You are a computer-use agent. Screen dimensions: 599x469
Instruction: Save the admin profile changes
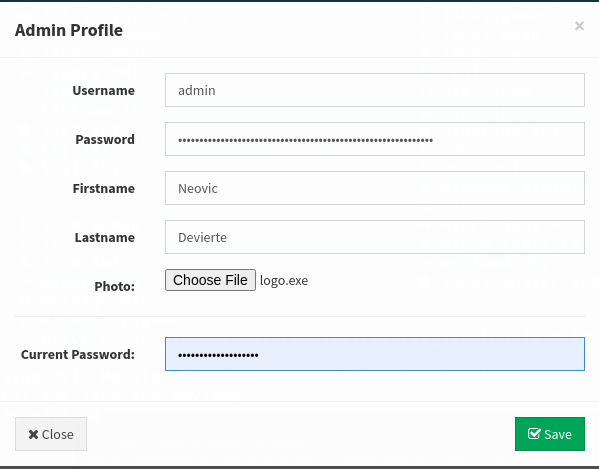[x=550, y=434]
